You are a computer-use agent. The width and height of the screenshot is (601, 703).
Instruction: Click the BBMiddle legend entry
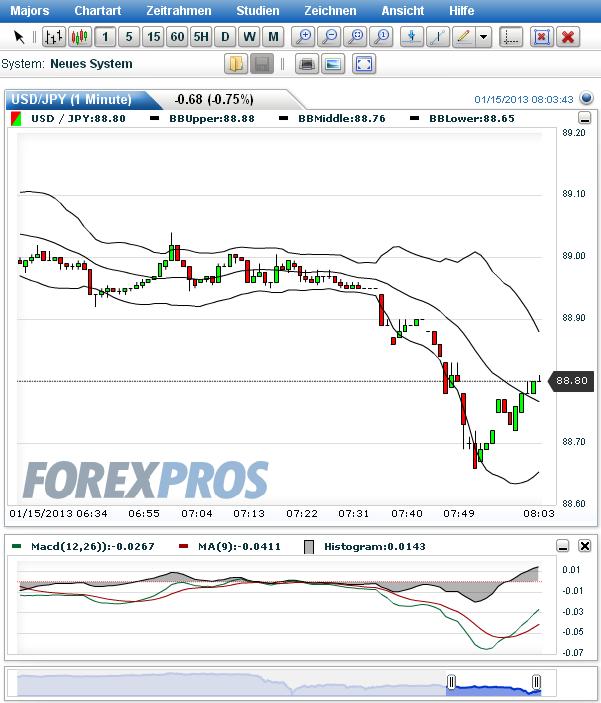[x=332, y=119]
